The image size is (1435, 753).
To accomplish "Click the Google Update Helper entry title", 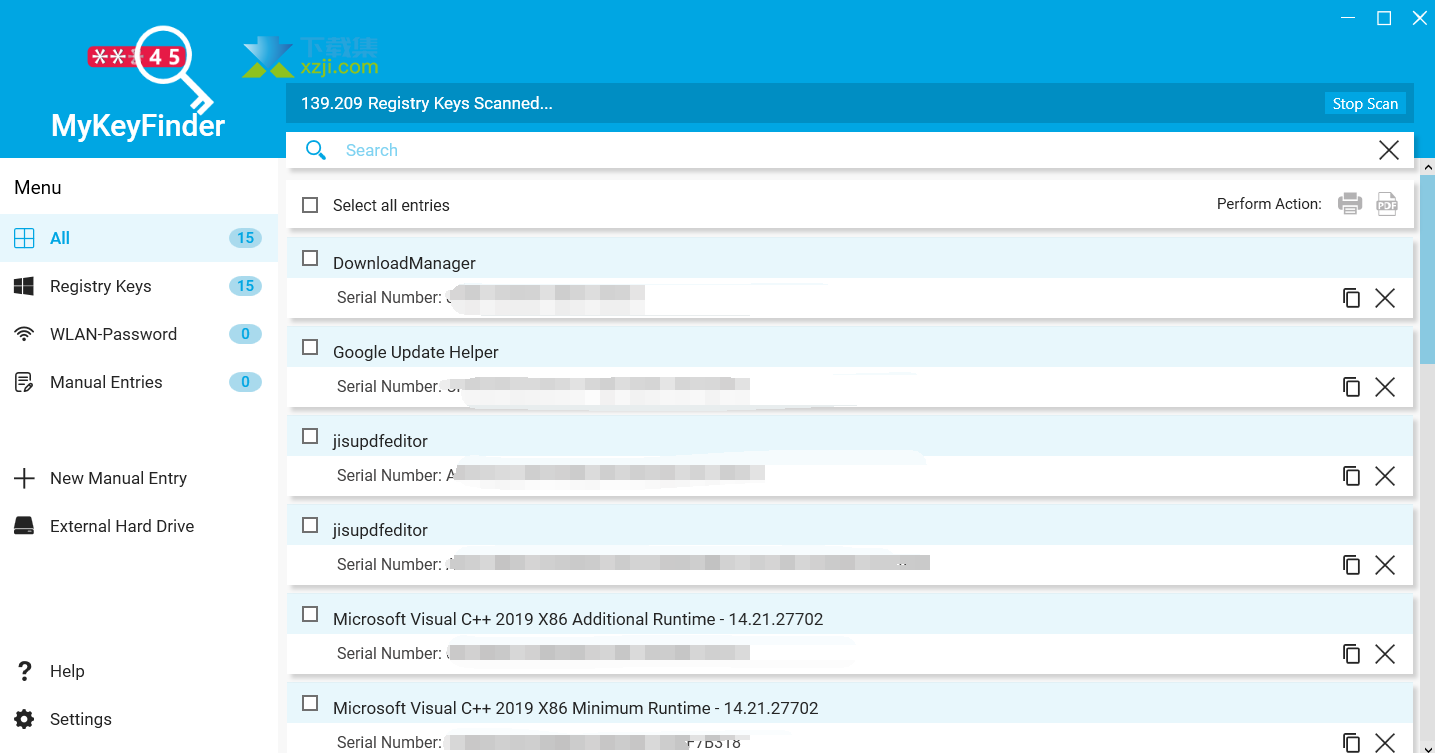I will (x=416, y=352).
